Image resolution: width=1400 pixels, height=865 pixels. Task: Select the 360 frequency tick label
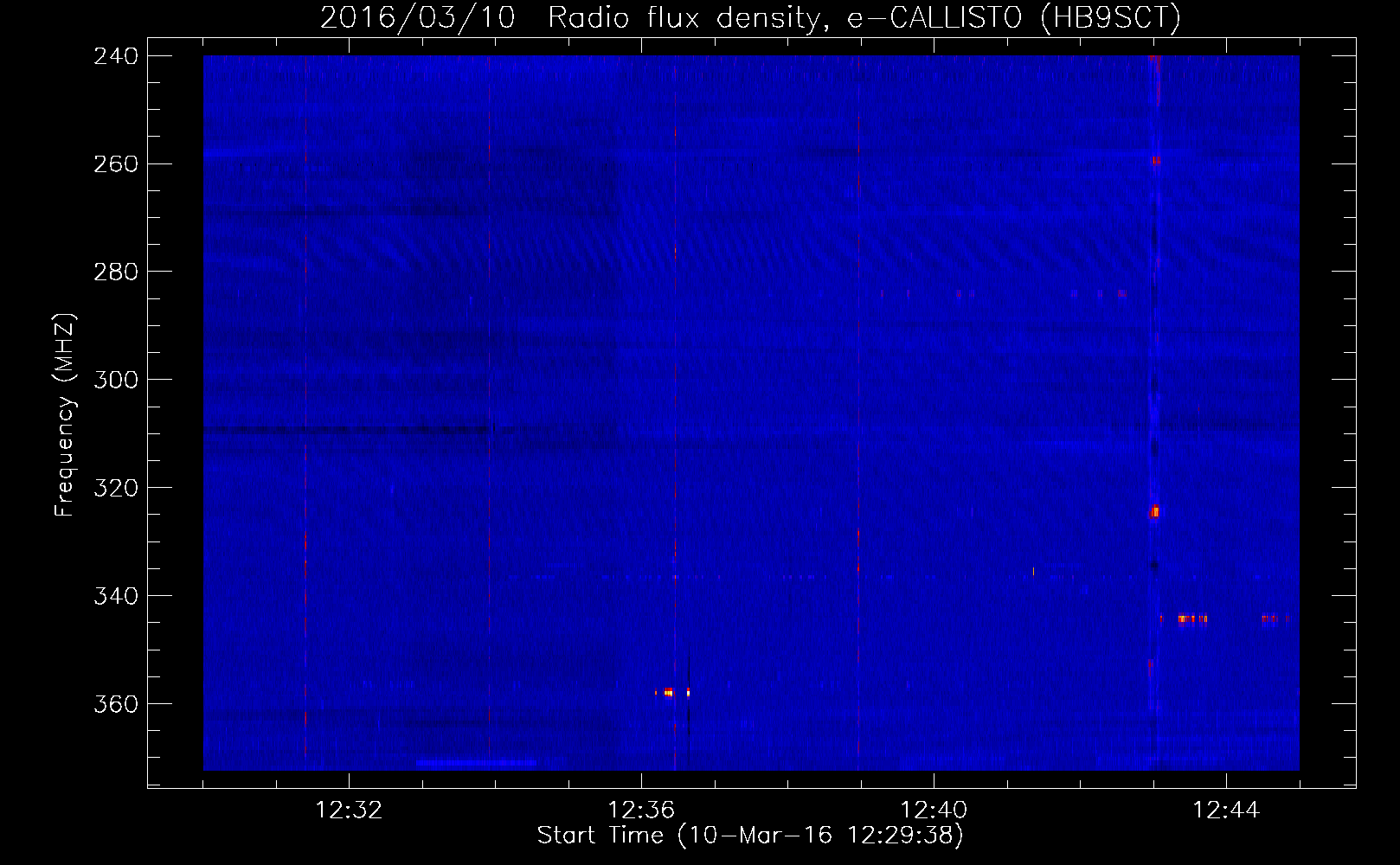click(116, 705)
